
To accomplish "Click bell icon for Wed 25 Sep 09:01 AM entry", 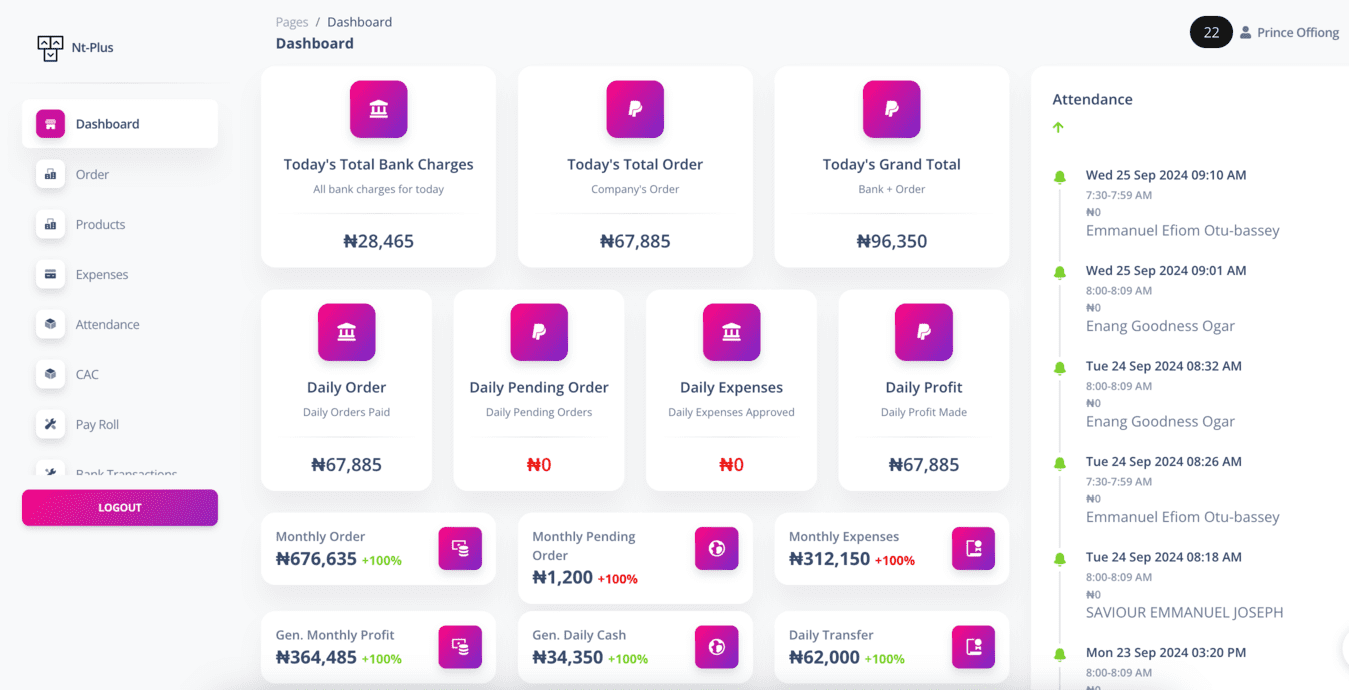I will pos(1060,272).
